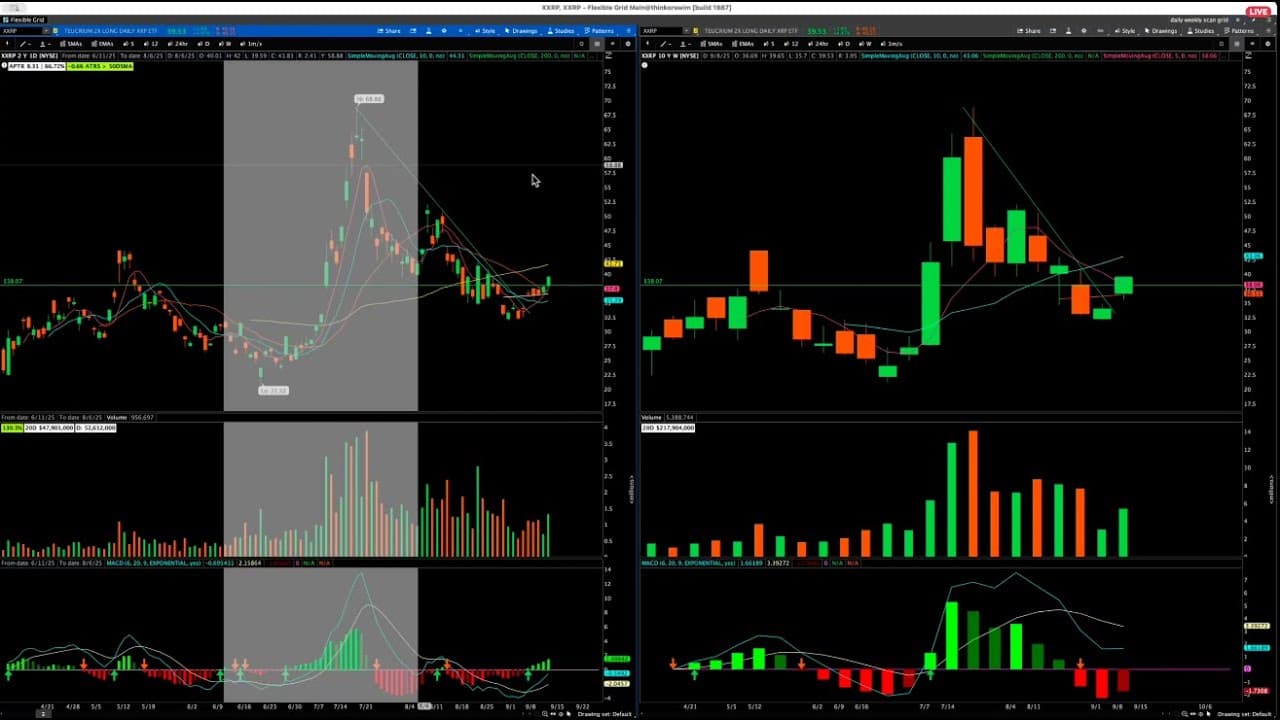The image size is (1280, 720).
Task: Click the EMAs button in the weekly chart
Action: (x=743, y=44)
